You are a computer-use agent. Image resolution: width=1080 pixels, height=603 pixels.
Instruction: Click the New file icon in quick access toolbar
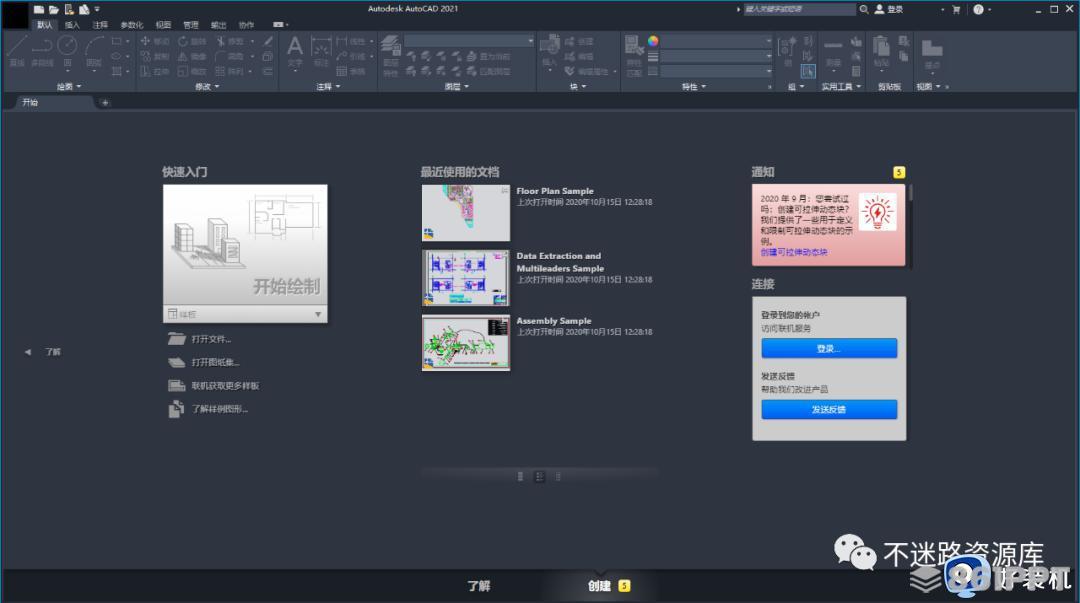tap(39, 9)
